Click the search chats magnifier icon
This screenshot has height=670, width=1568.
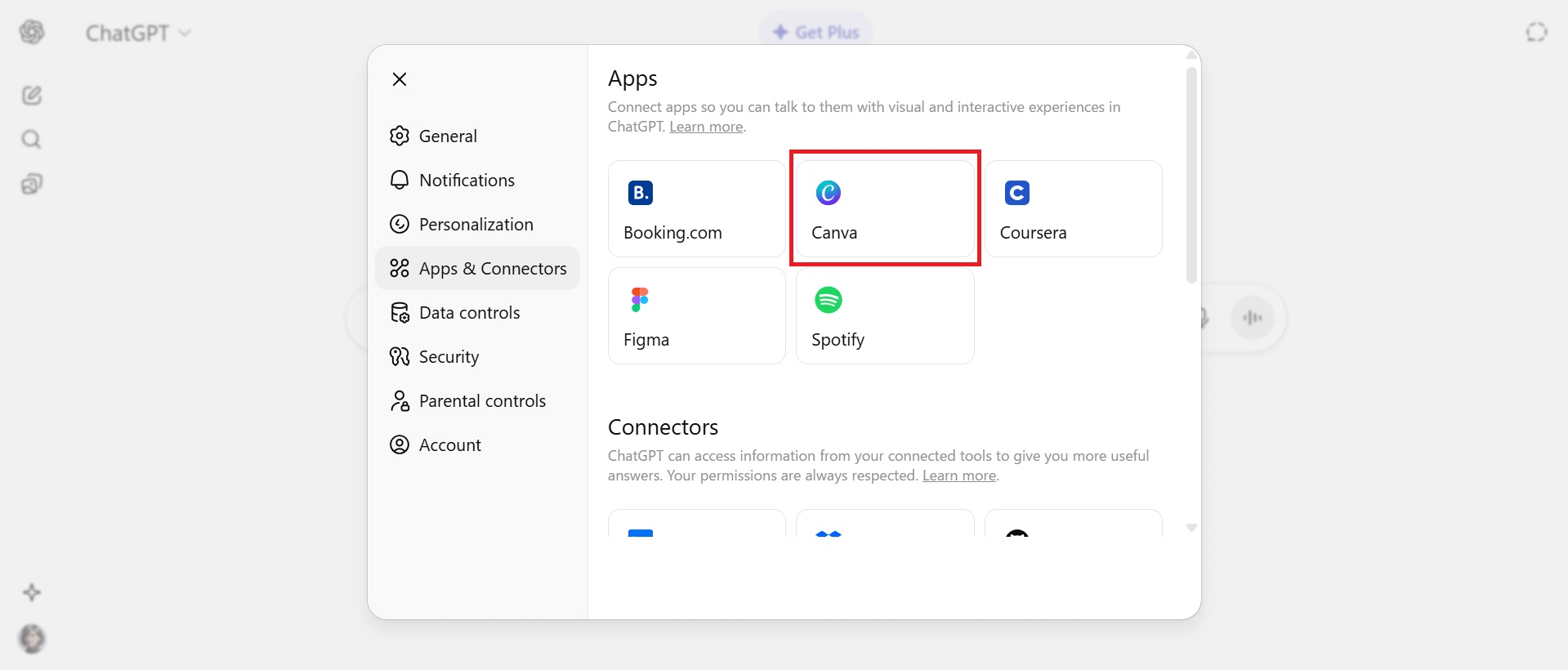tap(32, 140)
